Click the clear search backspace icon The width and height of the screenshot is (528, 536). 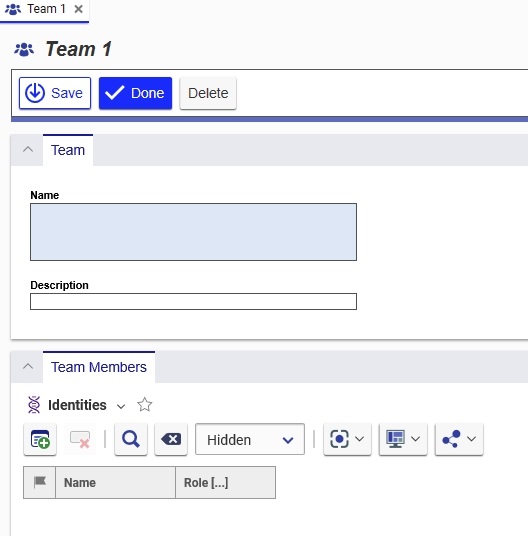point(171,439)
